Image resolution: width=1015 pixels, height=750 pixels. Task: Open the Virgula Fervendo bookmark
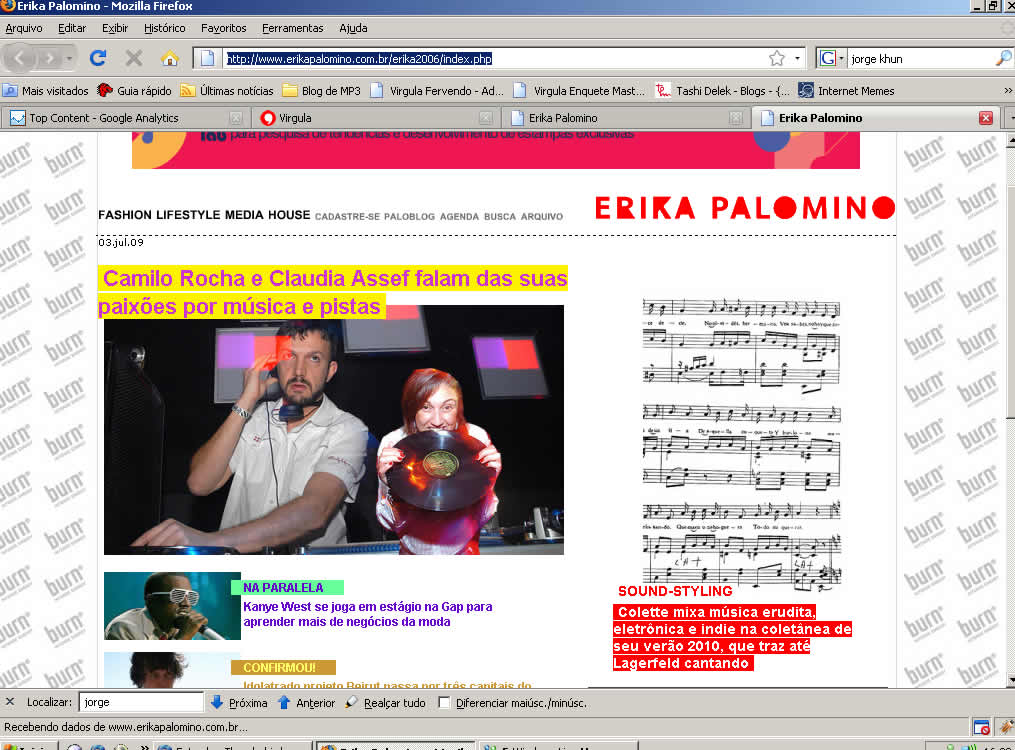point(437,91)
